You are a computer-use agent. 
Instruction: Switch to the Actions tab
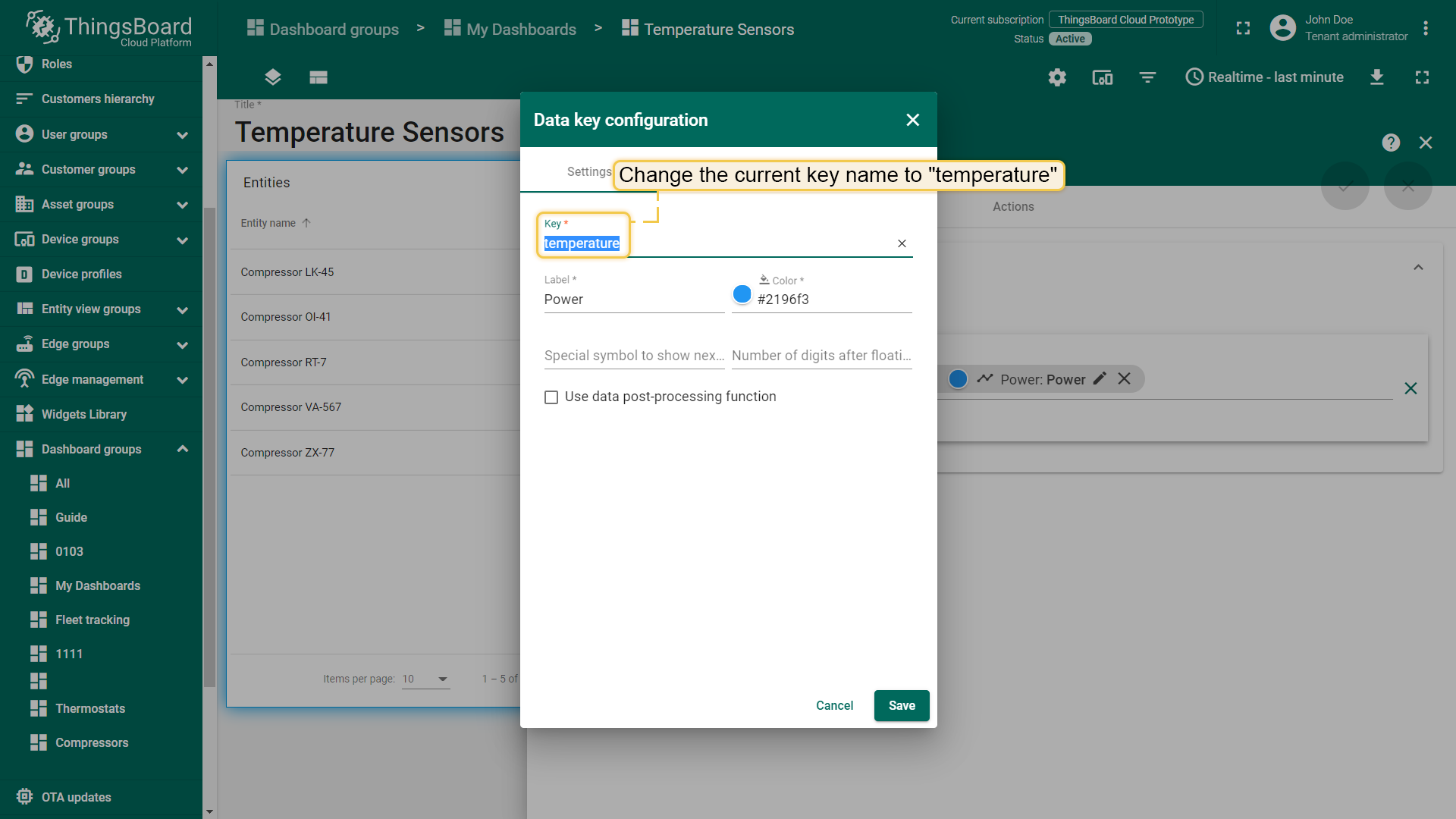1013,206
